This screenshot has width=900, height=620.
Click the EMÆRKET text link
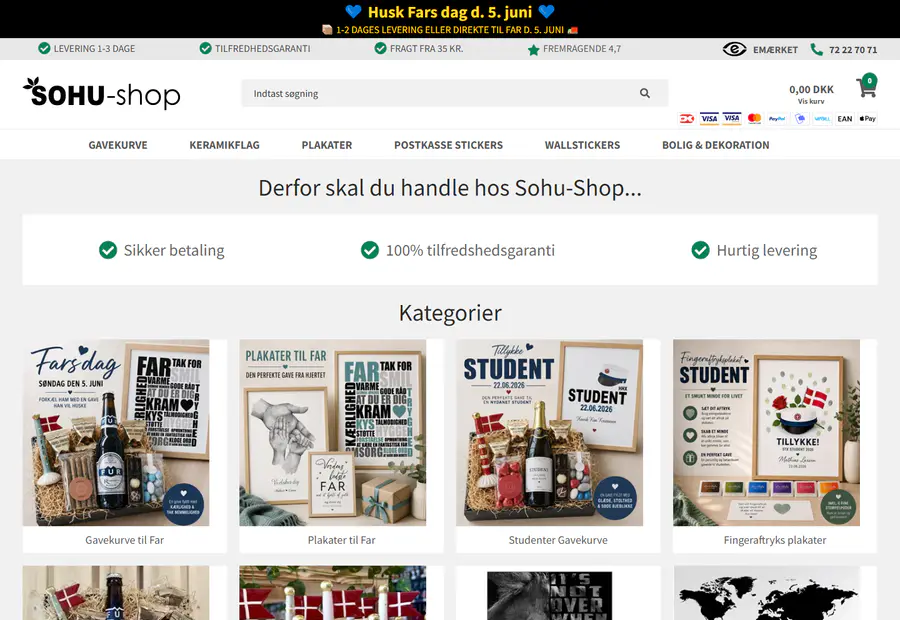(x=775, y=50)
